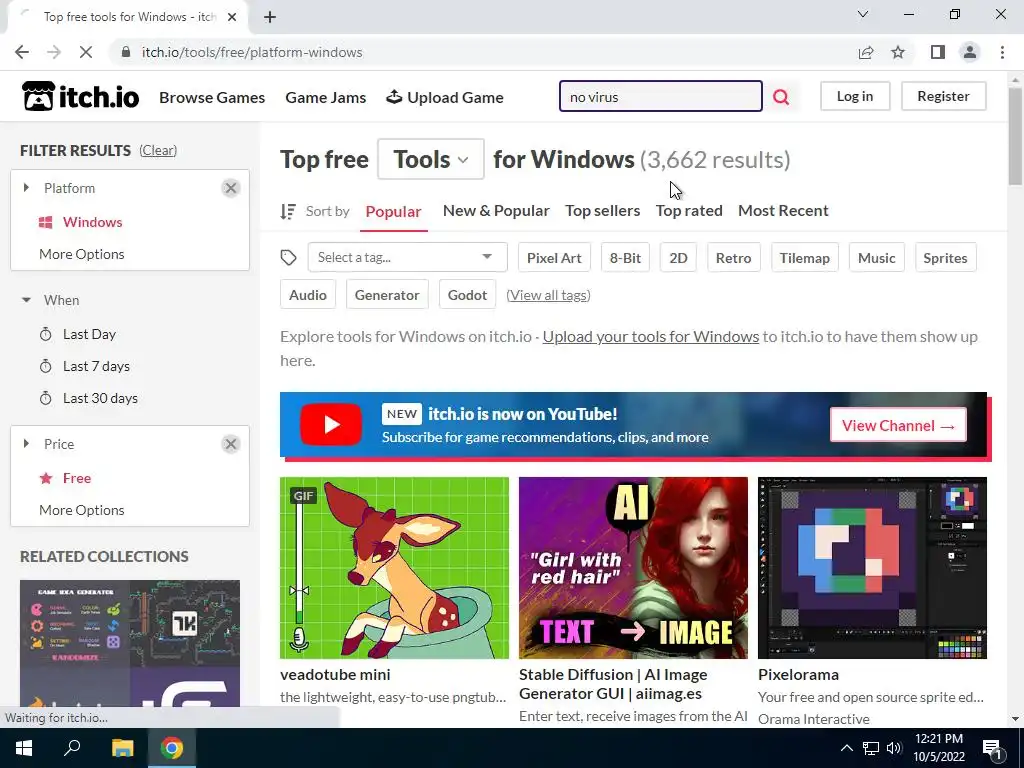Stop page loading with the X button

(x=86, y=52)
